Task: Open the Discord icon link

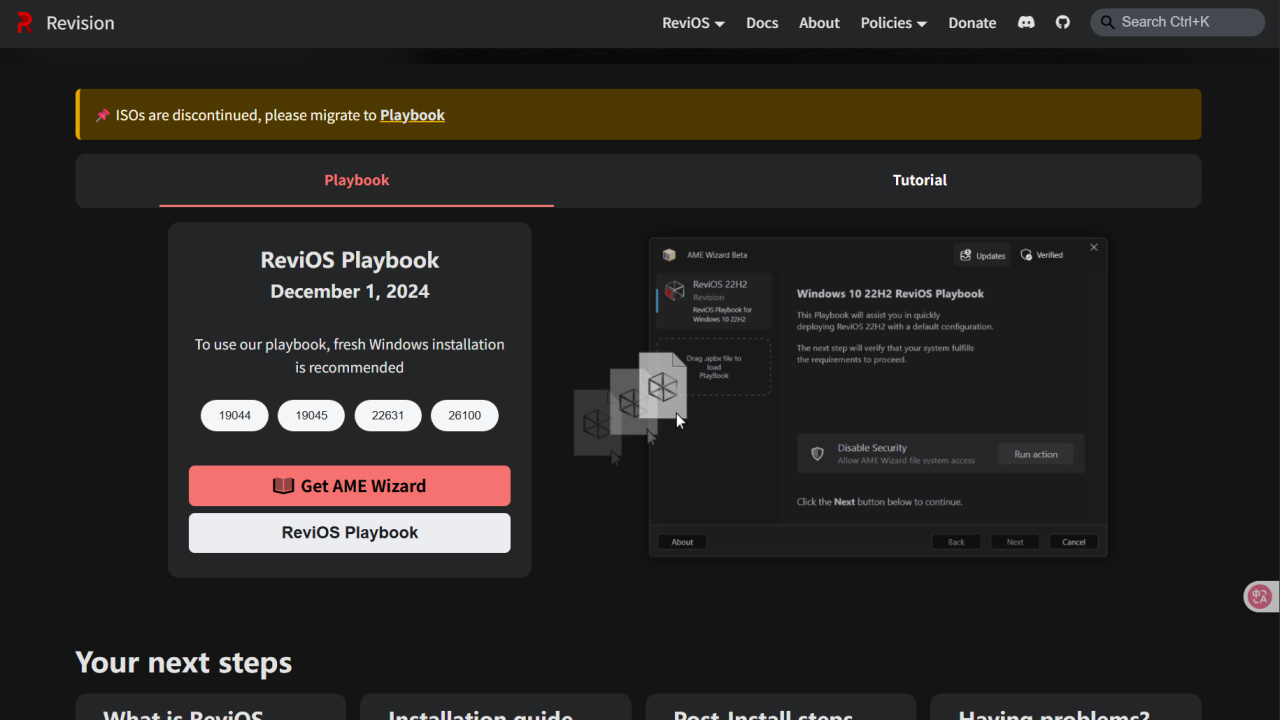Action: 1026,22
